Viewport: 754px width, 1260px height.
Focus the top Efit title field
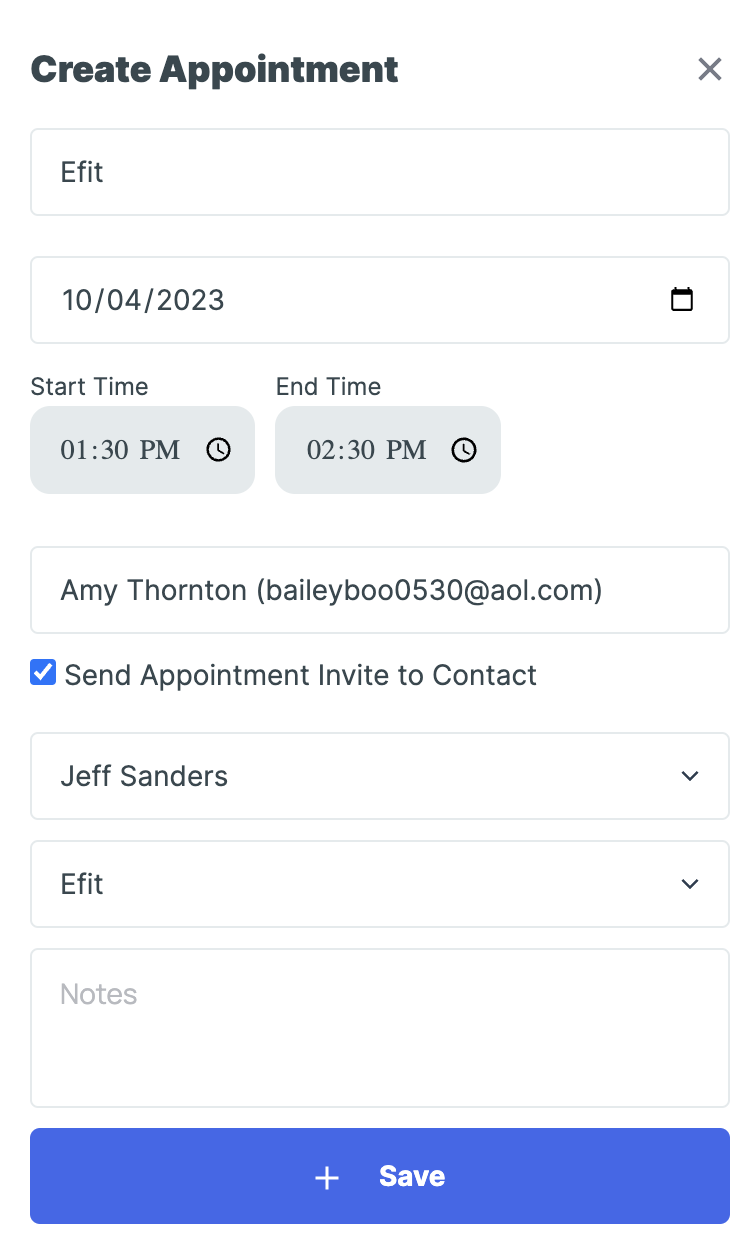[380, 172]
